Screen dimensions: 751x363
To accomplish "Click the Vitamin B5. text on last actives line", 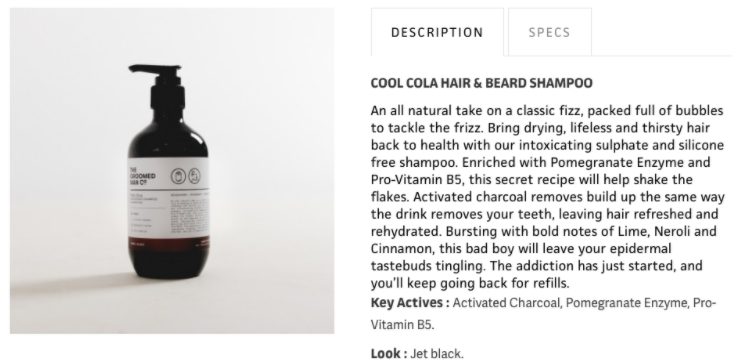I will click(x=402, y=325).
